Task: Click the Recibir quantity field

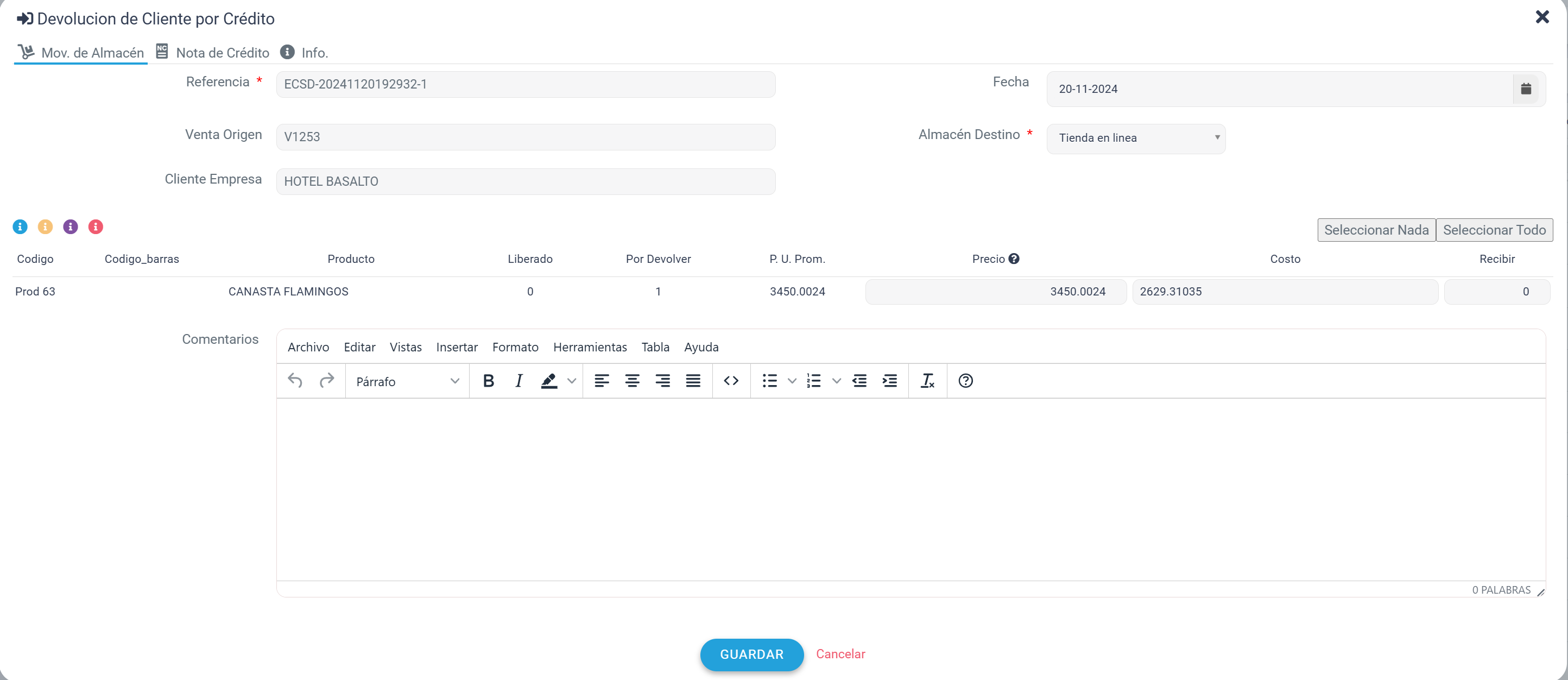Action: tap(1497, 292)
